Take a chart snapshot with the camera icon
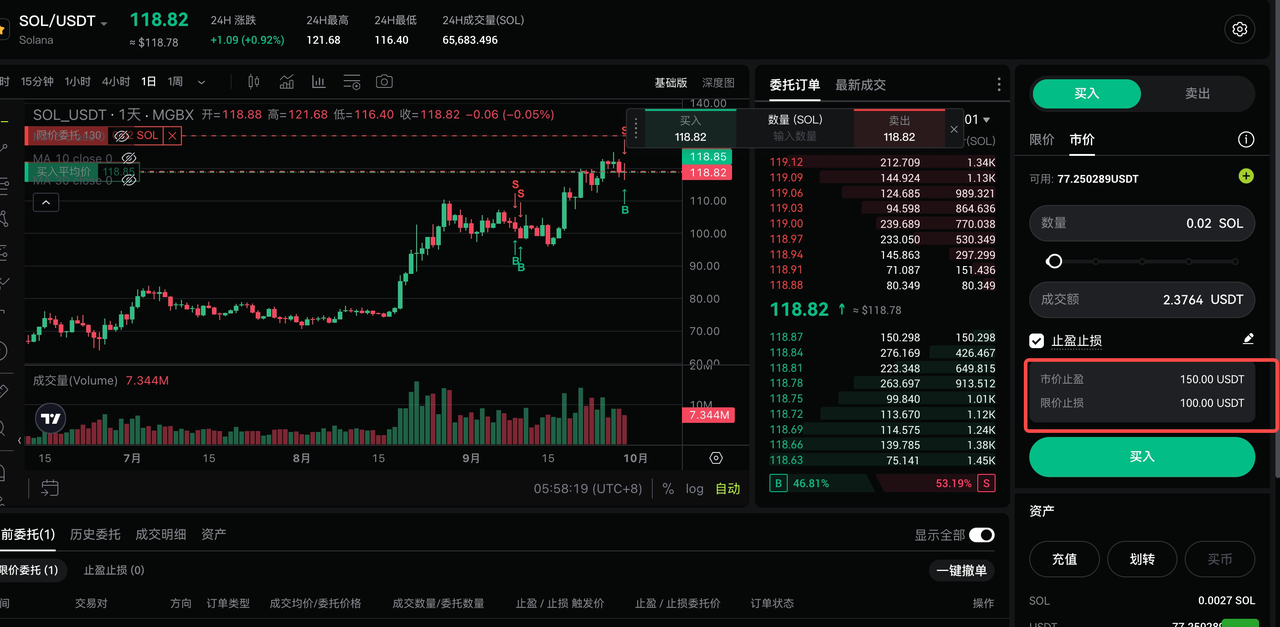The image size is (1280, 627). [x=384, y=82]
